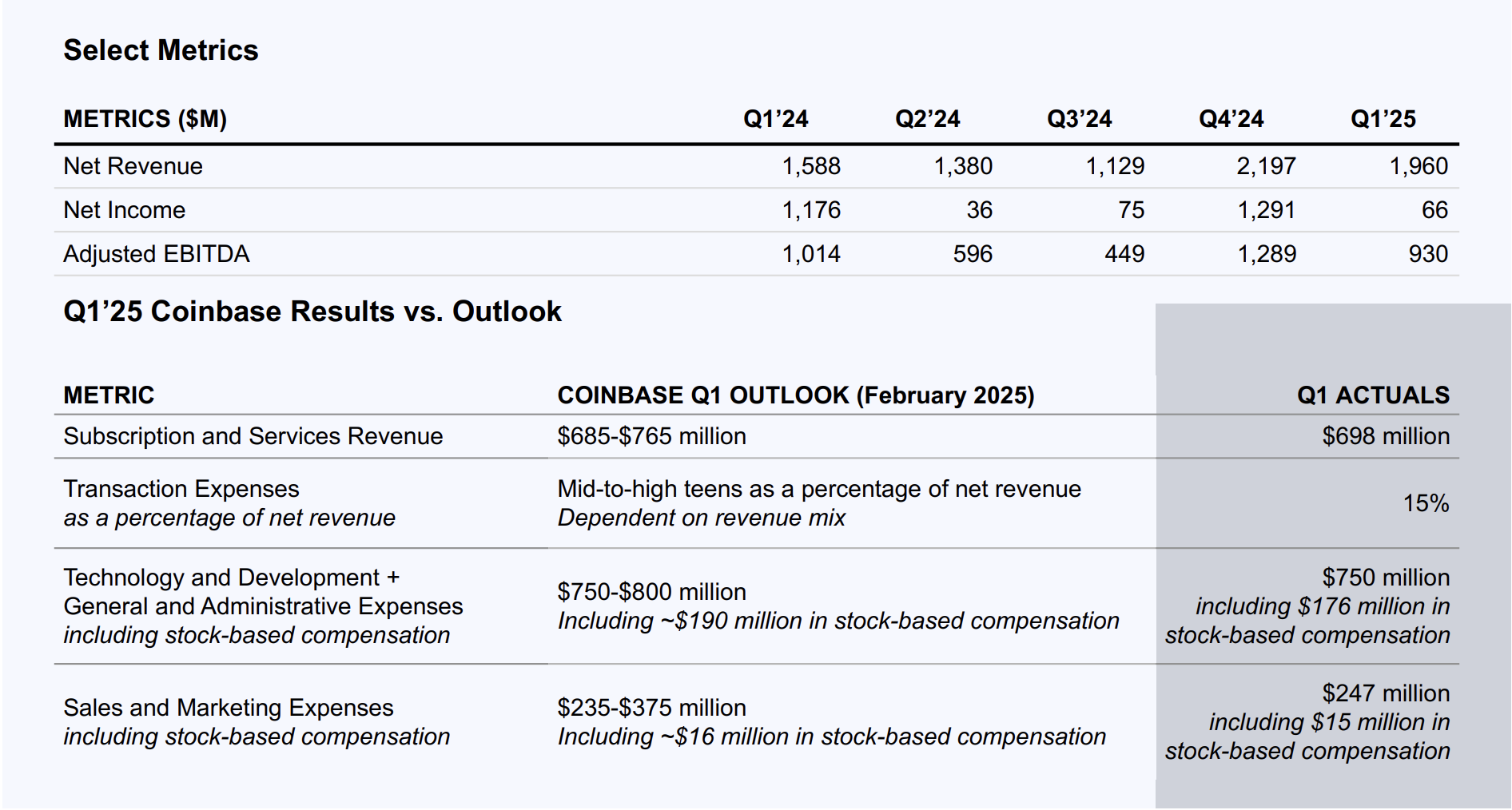
Task: Select the Q4'24 column header
Action: pos(1231,119)
